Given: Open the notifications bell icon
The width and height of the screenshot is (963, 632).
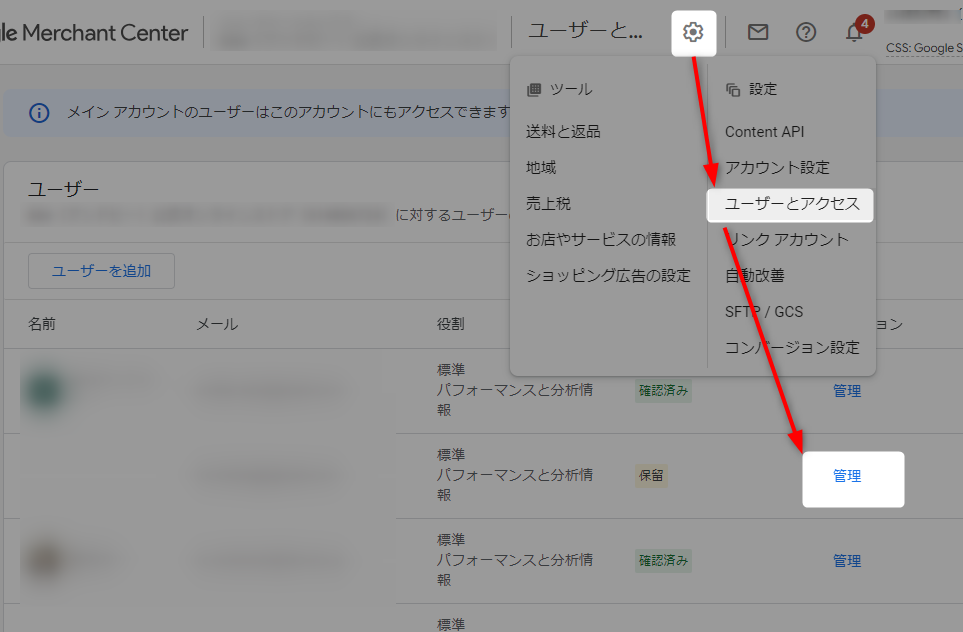Looking at the screenshot, I should pyautogui.click(x=854, y=32).
